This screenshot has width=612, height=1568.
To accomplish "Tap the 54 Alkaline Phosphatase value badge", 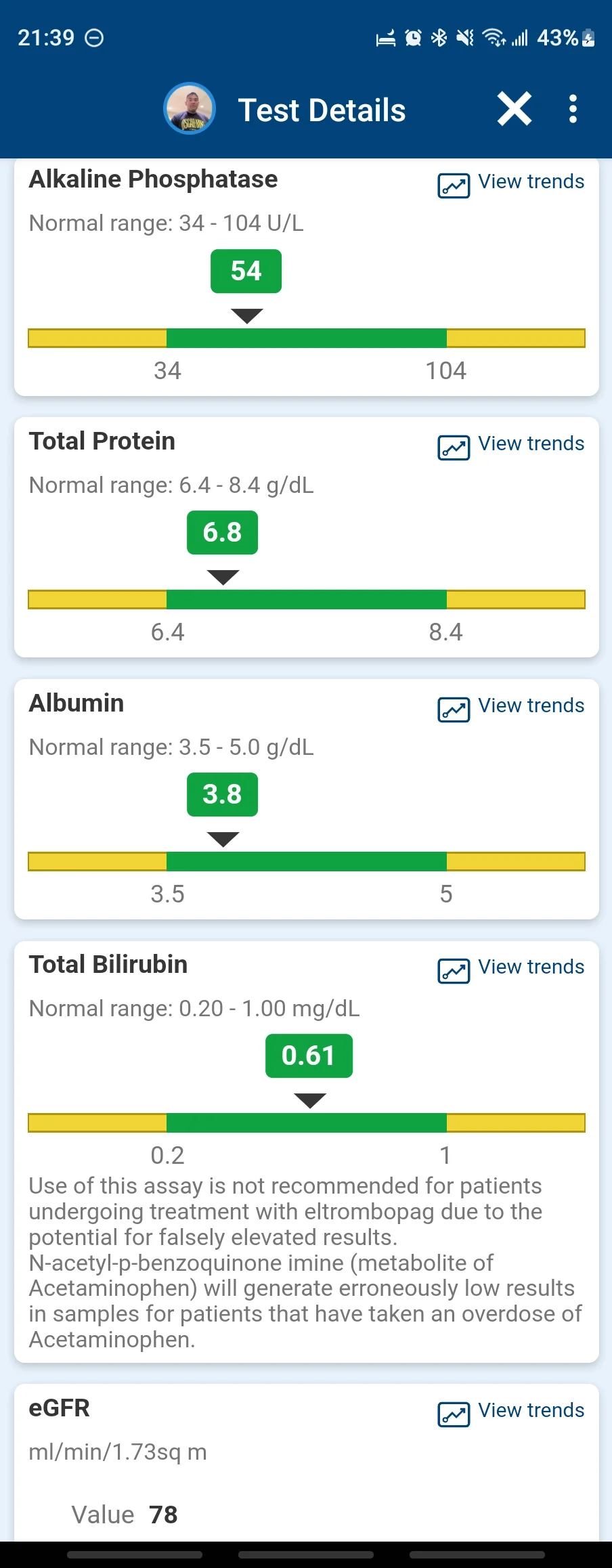I will [x=246, y=271].
